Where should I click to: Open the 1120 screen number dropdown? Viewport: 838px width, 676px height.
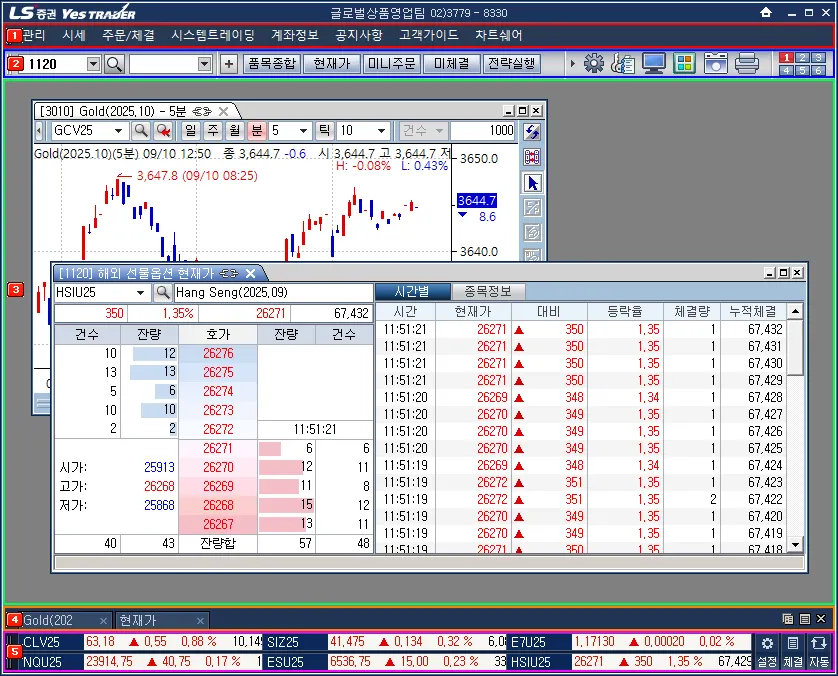coord(94,64)
